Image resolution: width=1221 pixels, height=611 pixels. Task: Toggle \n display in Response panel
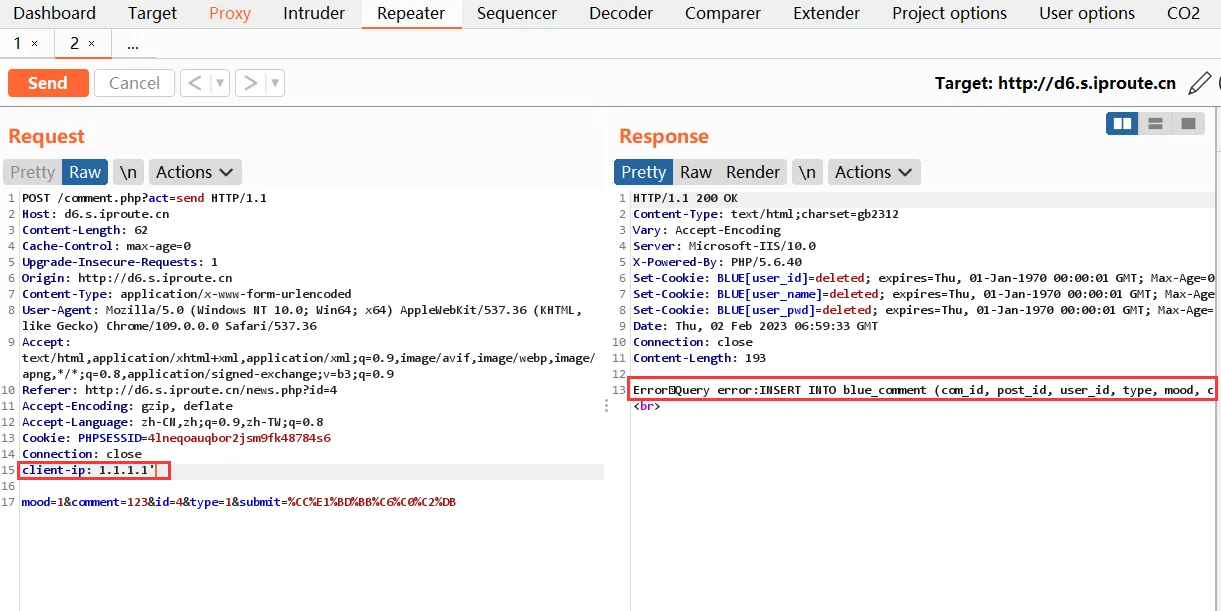pos(807,172)
